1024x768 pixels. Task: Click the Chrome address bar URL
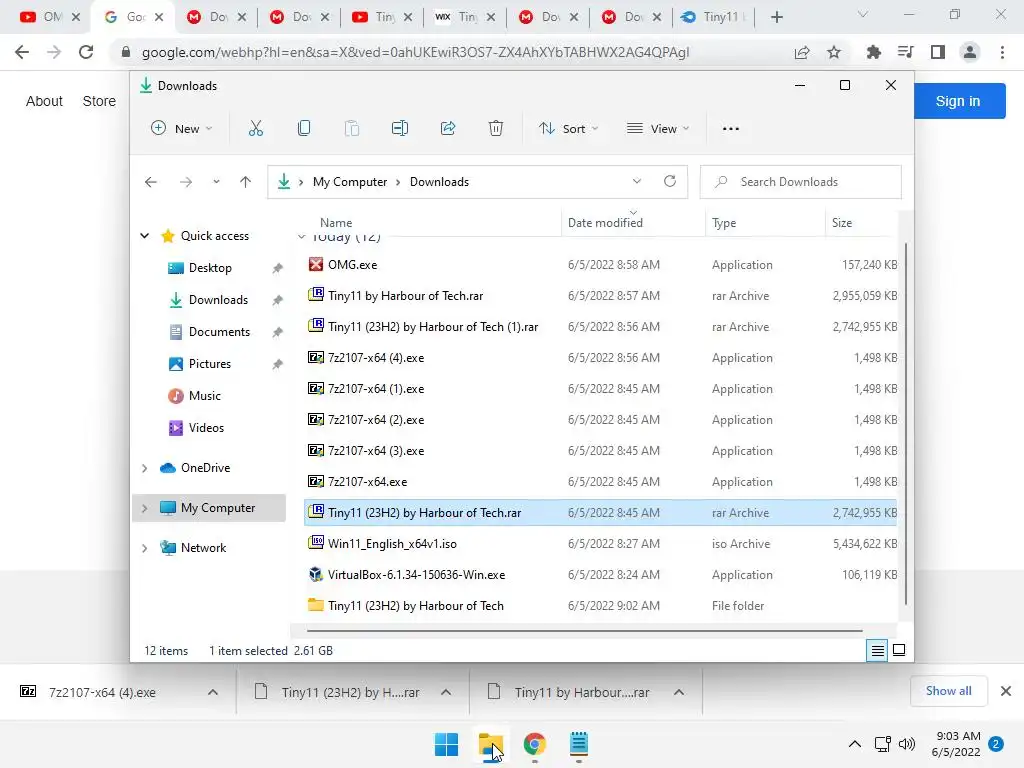[x=415, y=52]
